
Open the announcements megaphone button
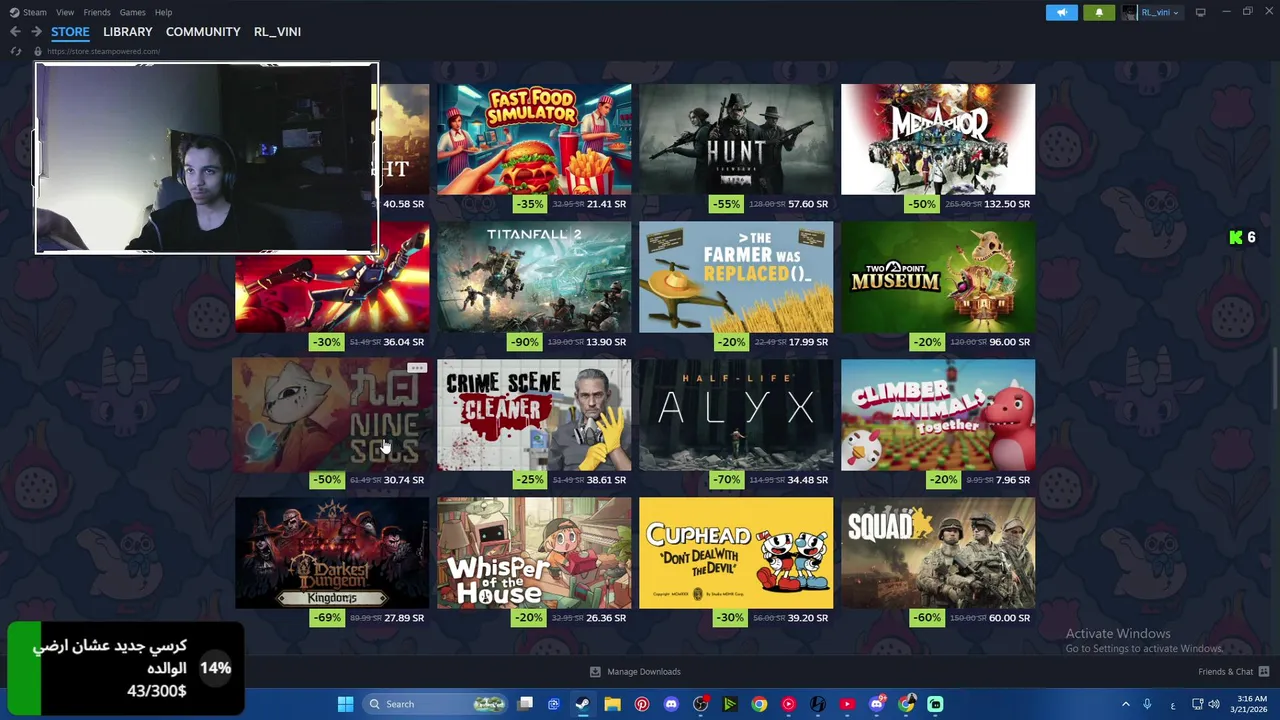click(1062, 12)
